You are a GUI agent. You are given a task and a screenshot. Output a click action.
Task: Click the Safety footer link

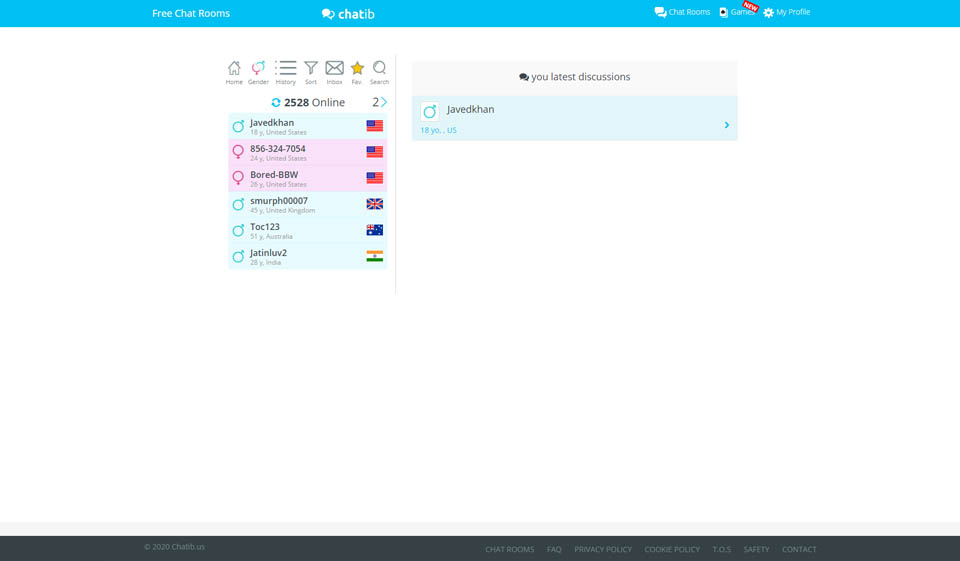click(756, 549)
